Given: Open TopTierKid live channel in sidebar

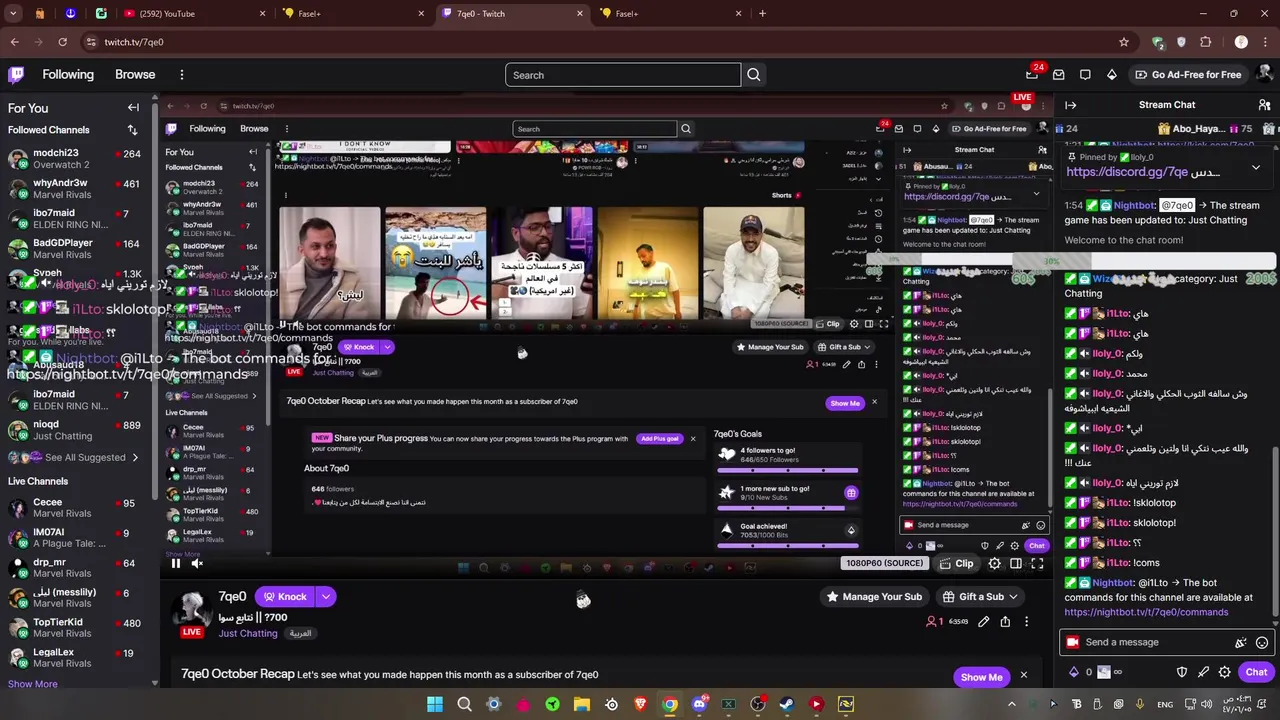Looking at the screenshot, I should pyautogui.click(x=75, y=628).
